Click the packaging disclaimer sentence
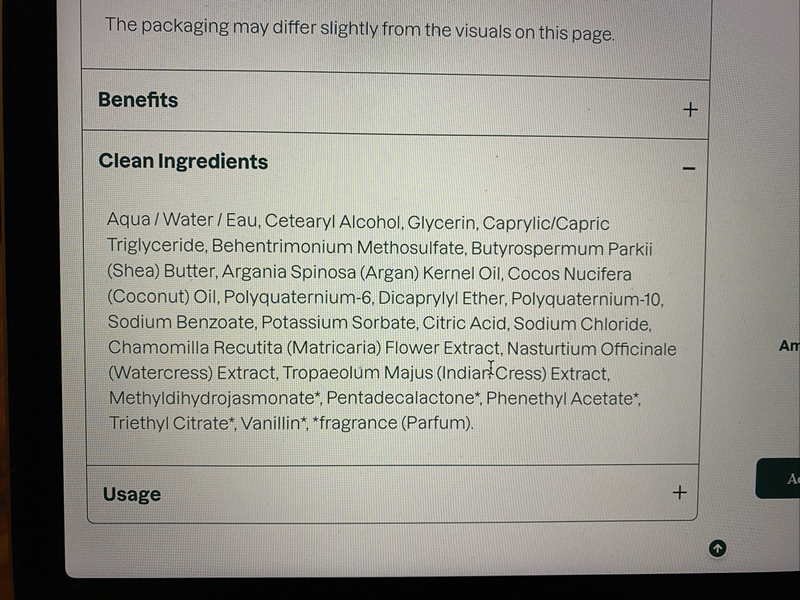This screenshot has height=600, width=800. click(x=360, y=29)
